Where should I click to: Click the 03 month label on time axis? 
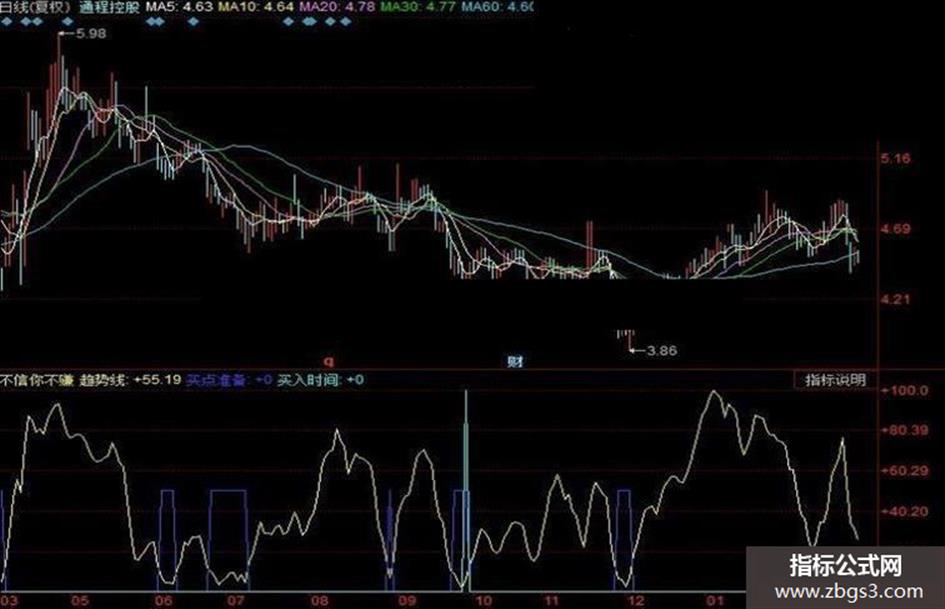coord(9,601)
